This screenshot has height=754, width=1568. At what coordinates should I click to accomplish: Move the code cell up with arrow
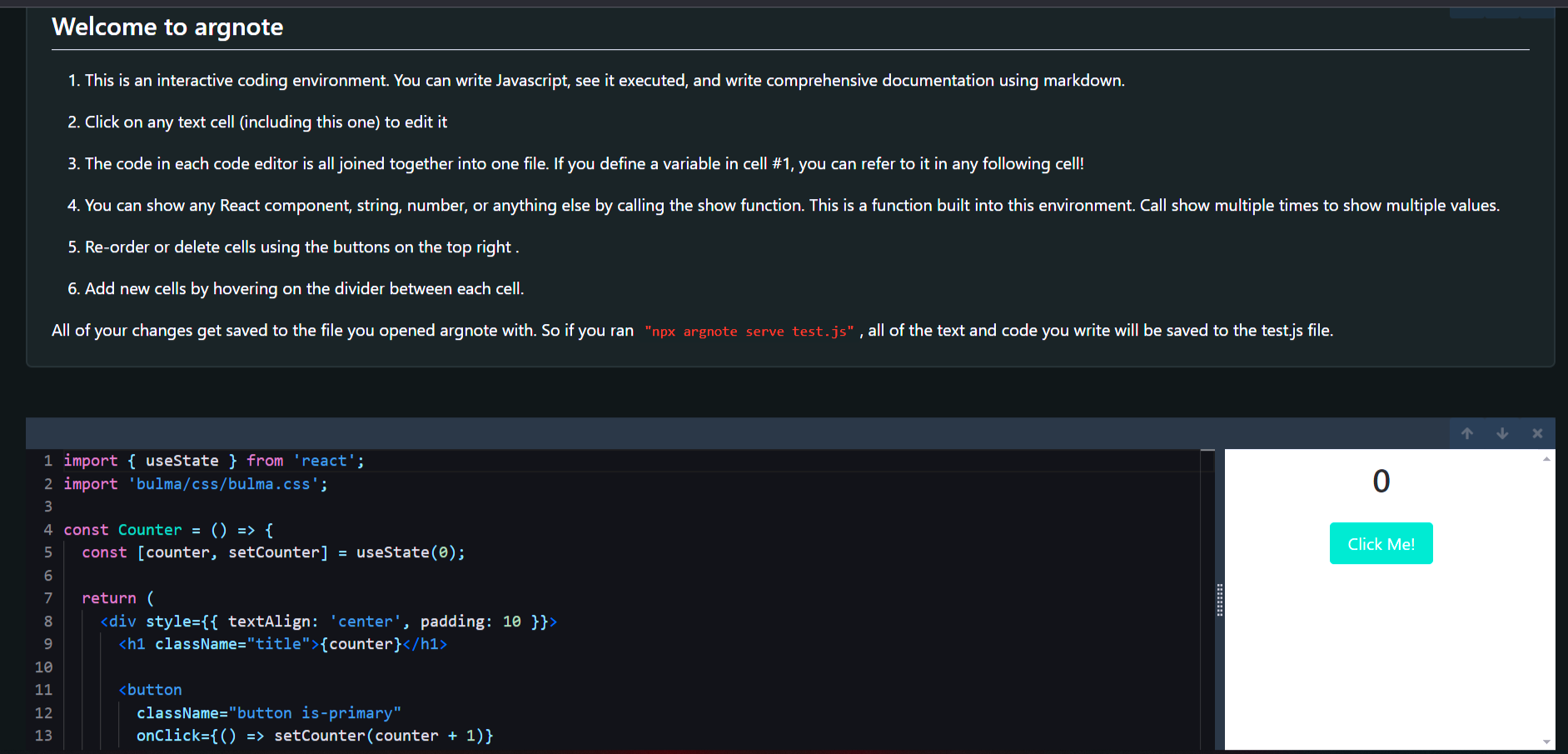pos(1467,433)
